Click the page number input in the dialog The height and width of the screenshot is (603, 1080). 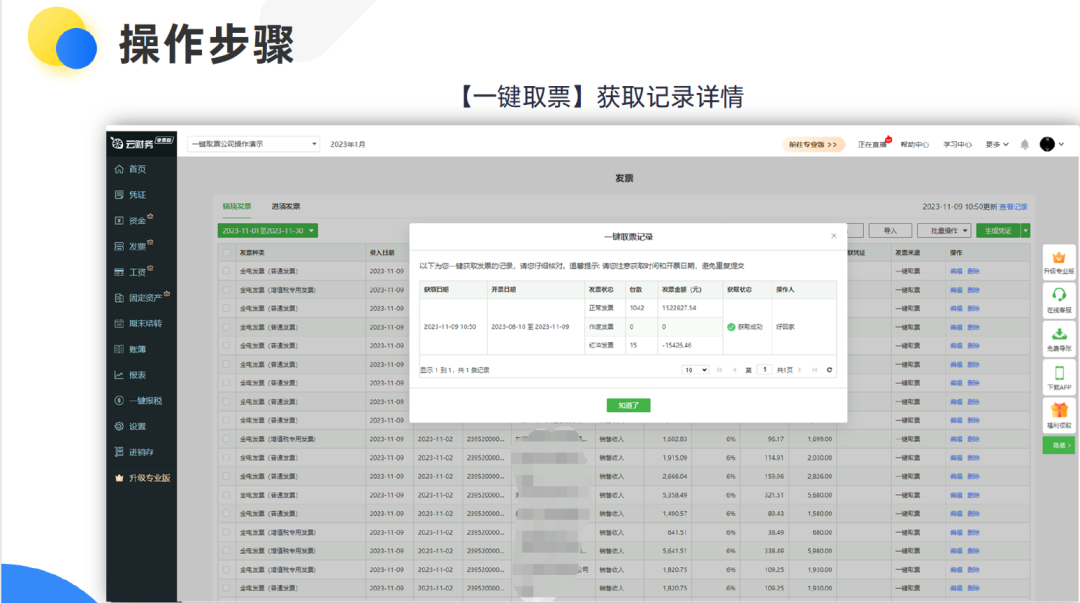(x=765, y=370)
